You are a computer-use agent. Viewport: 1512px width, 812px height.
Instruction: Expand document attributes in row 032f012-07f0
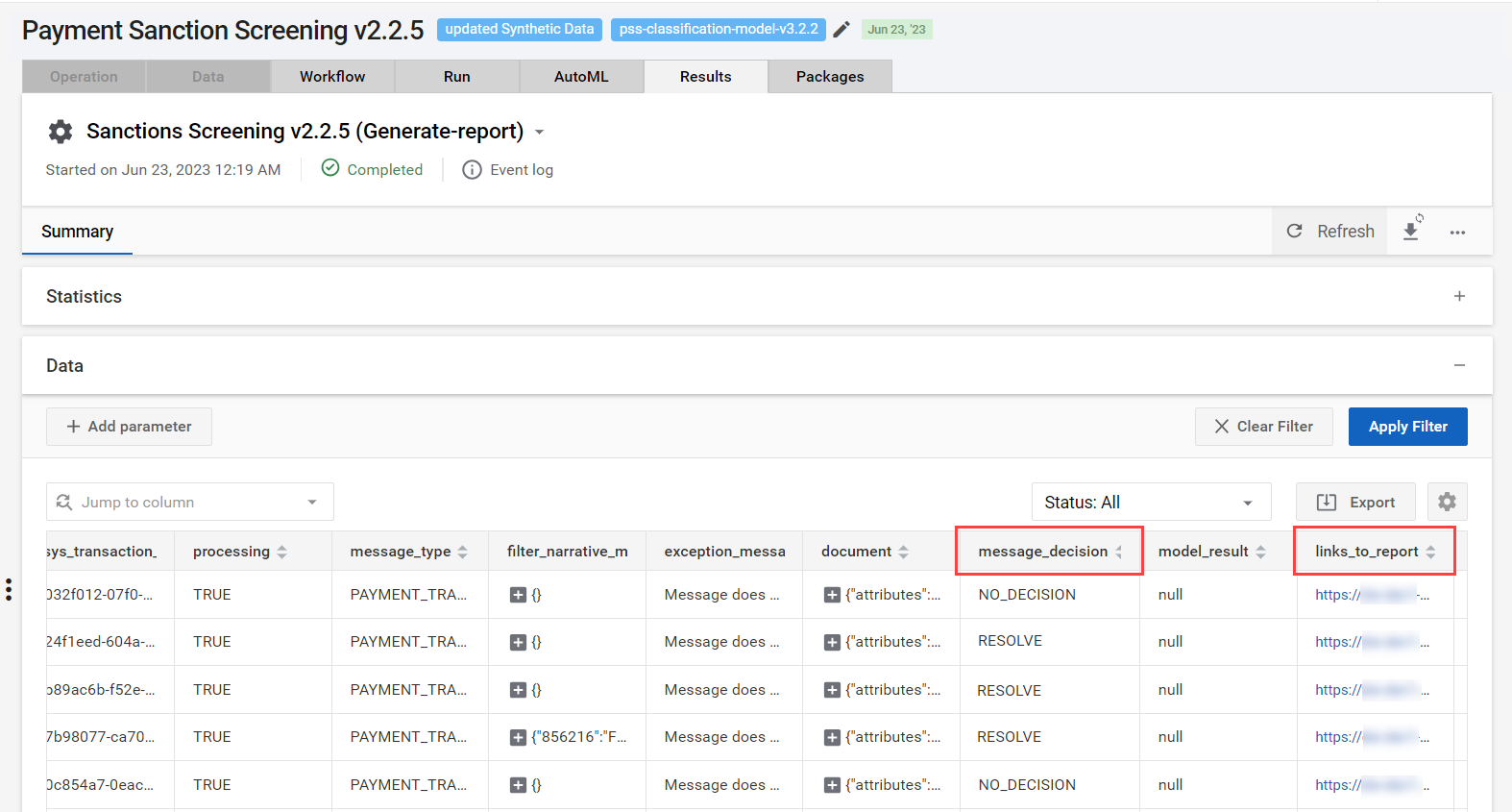pos(832,595)
